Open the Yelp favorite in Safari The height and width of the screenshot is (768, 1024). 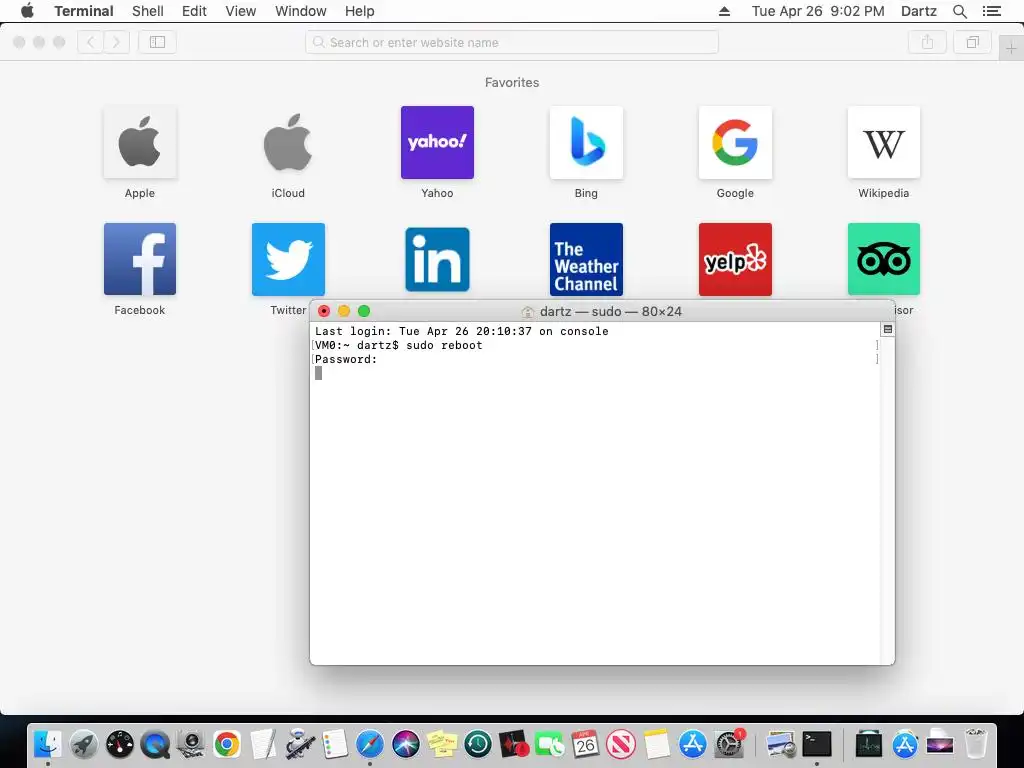pos(735,259)
